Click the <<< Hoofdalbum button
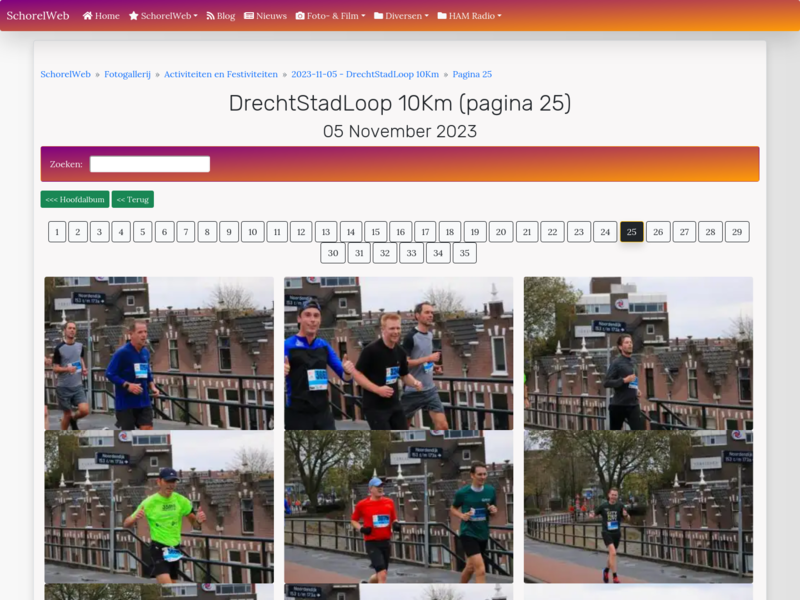Viewport: 800px width, 600px height. point(75,199)
